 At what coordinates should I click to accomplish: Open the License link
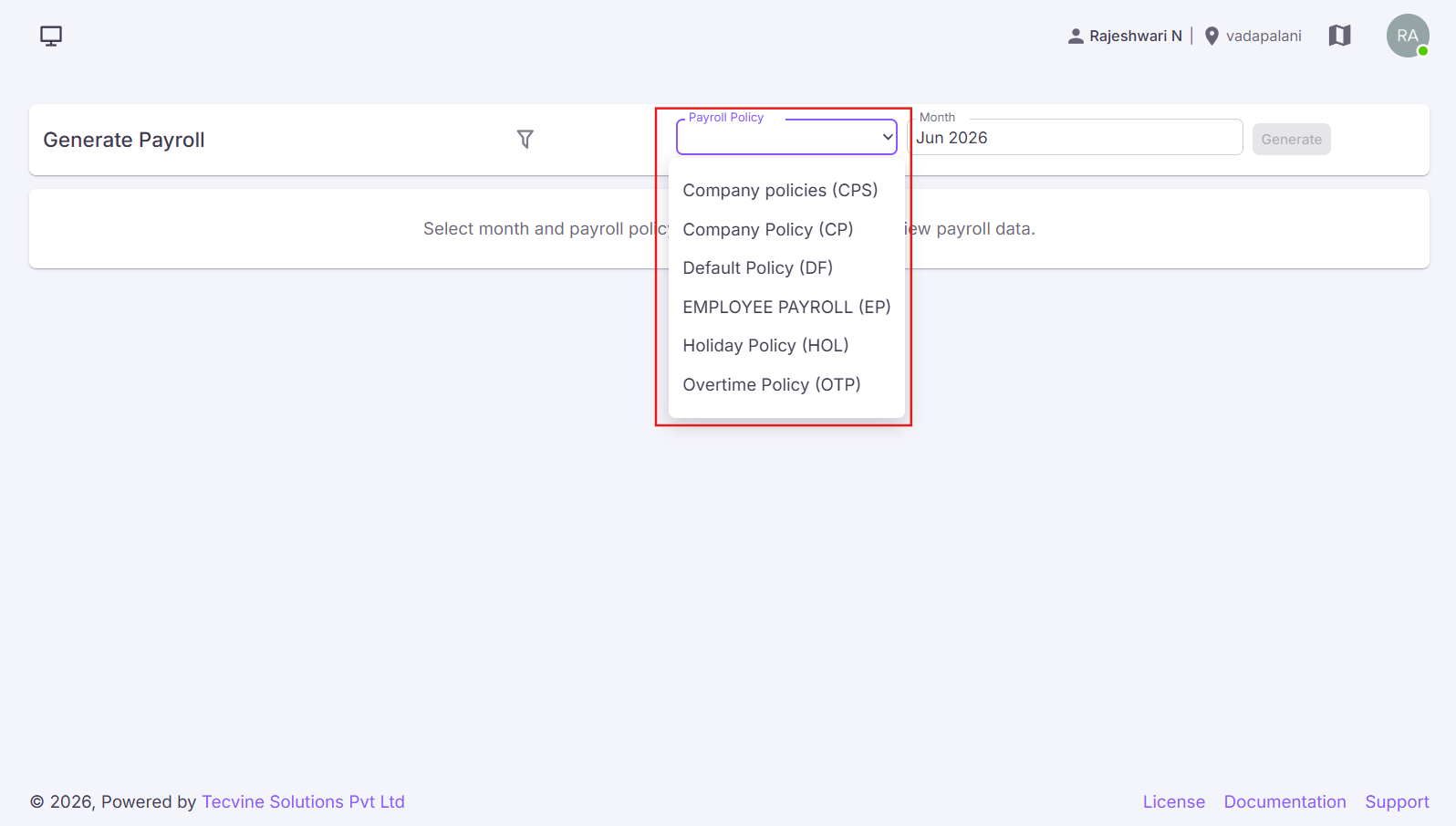(x=1173, y=801)
